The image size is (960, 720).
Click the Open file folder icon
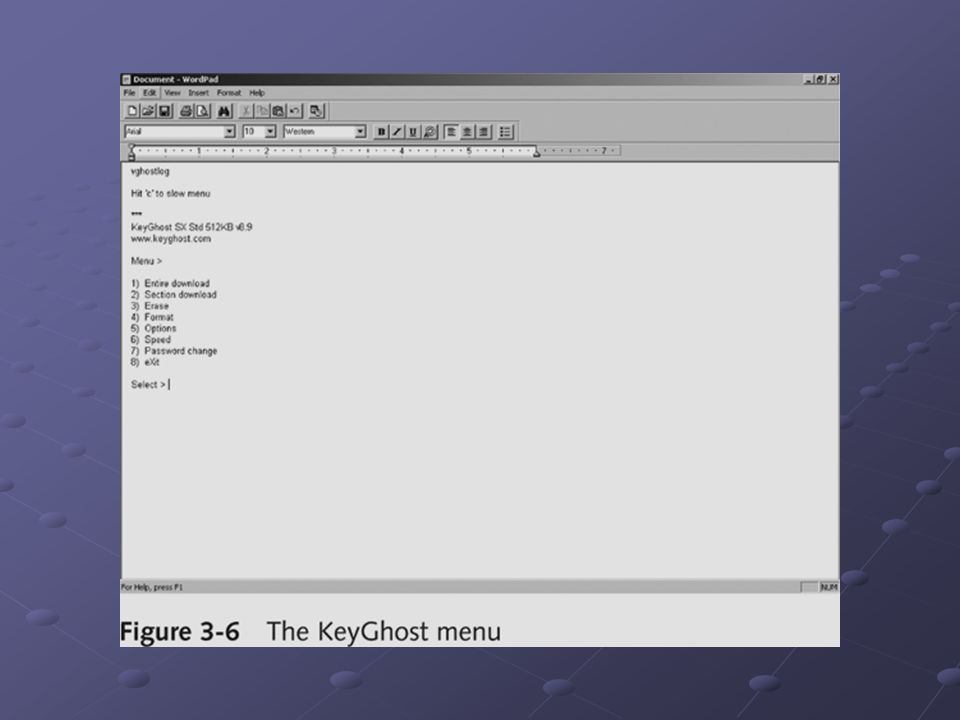point(148,111)
